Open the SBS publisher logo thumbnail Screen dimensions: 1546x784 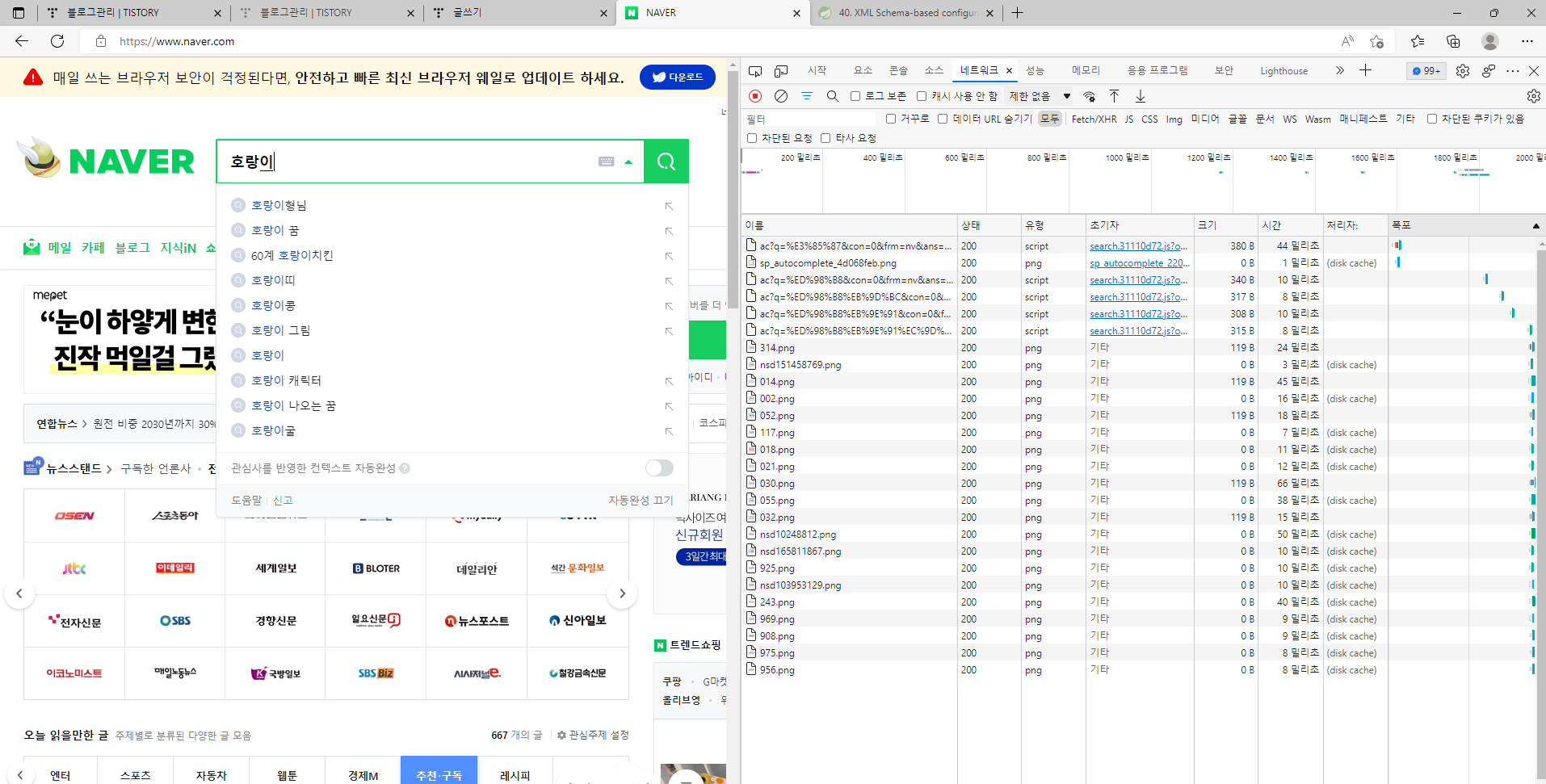(x=175, y=621)
